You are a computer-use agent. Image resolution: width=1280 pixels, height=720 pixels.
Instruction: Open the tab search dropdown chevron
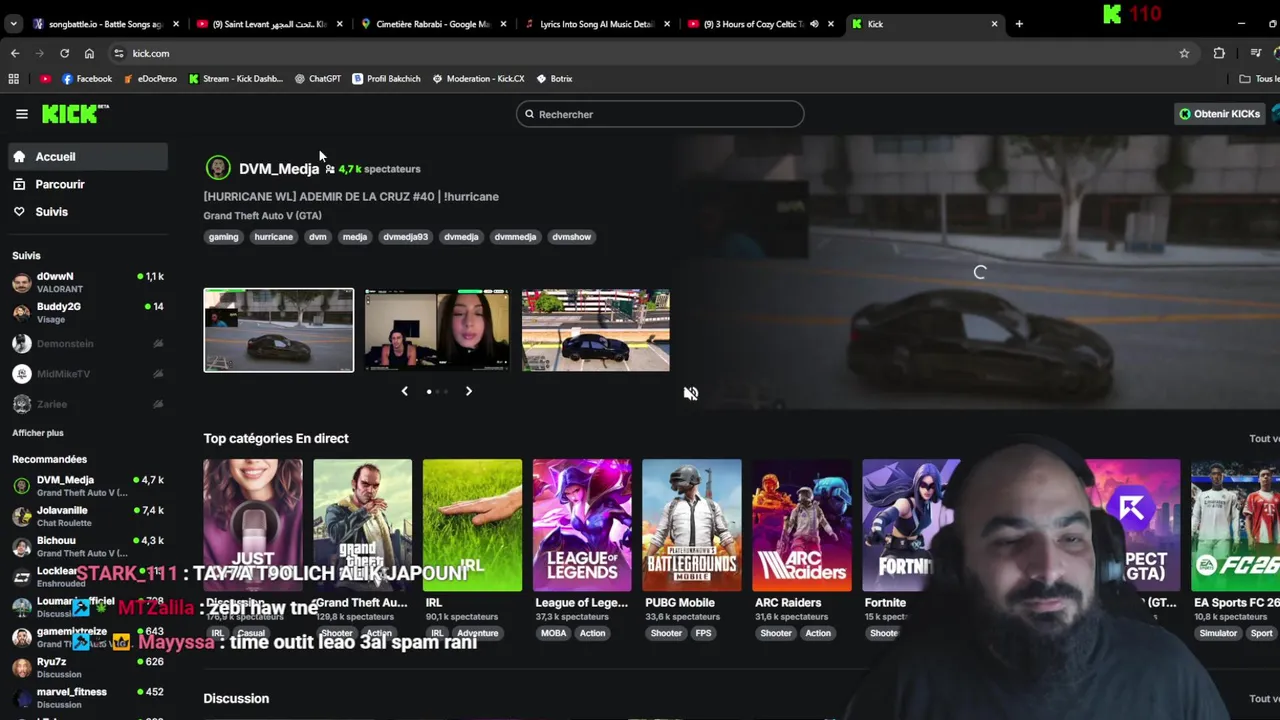14,24
